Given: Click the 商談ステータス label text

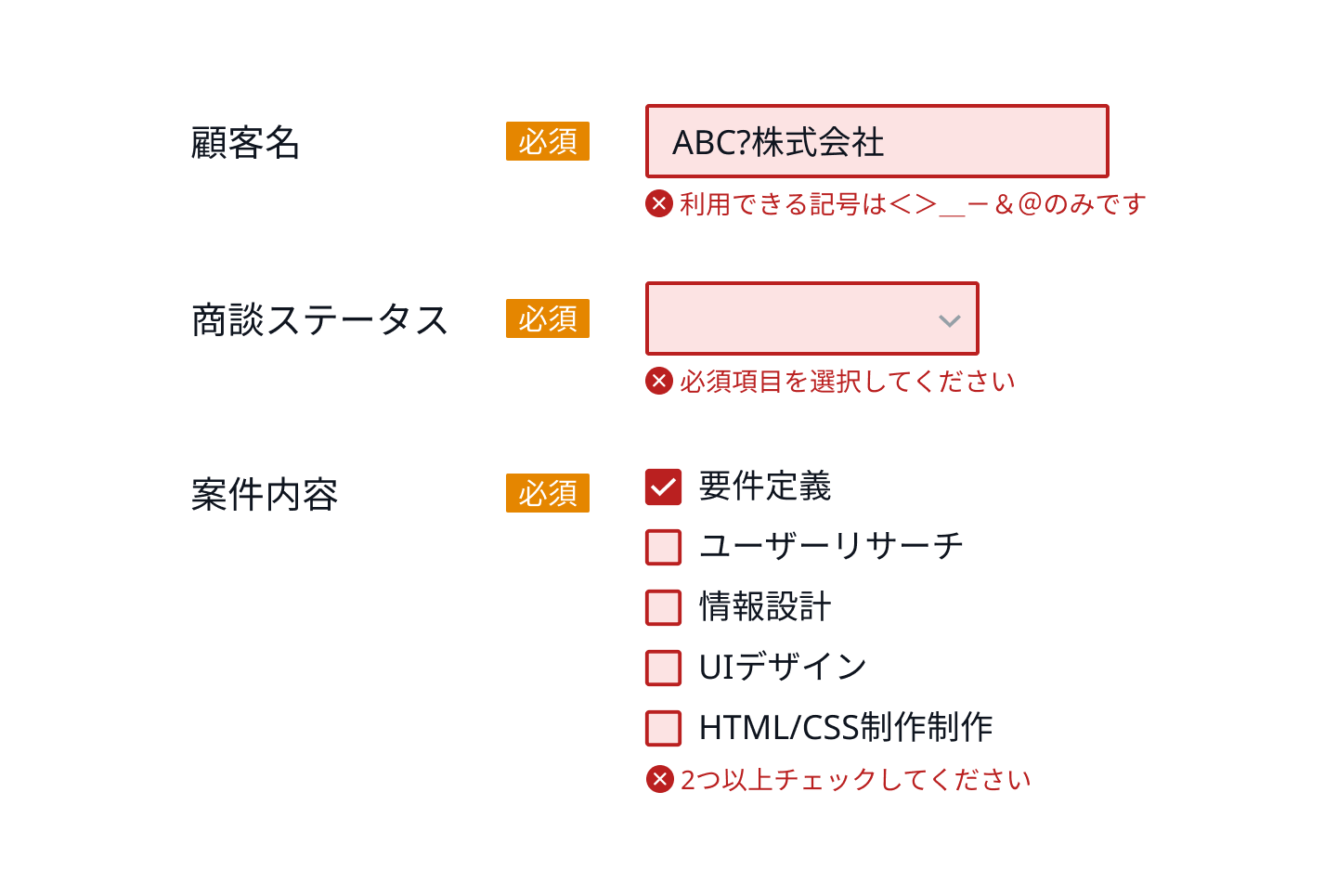Looking at the screenshot, I should (x=319, y=318).
